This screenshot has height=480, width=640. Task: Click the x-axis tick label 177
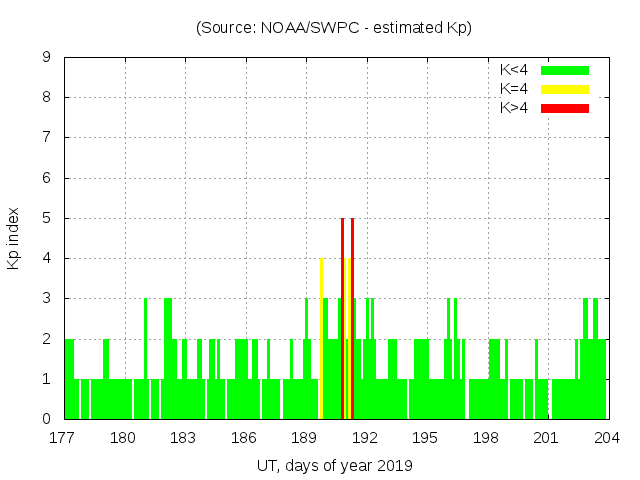pos(63,438)
